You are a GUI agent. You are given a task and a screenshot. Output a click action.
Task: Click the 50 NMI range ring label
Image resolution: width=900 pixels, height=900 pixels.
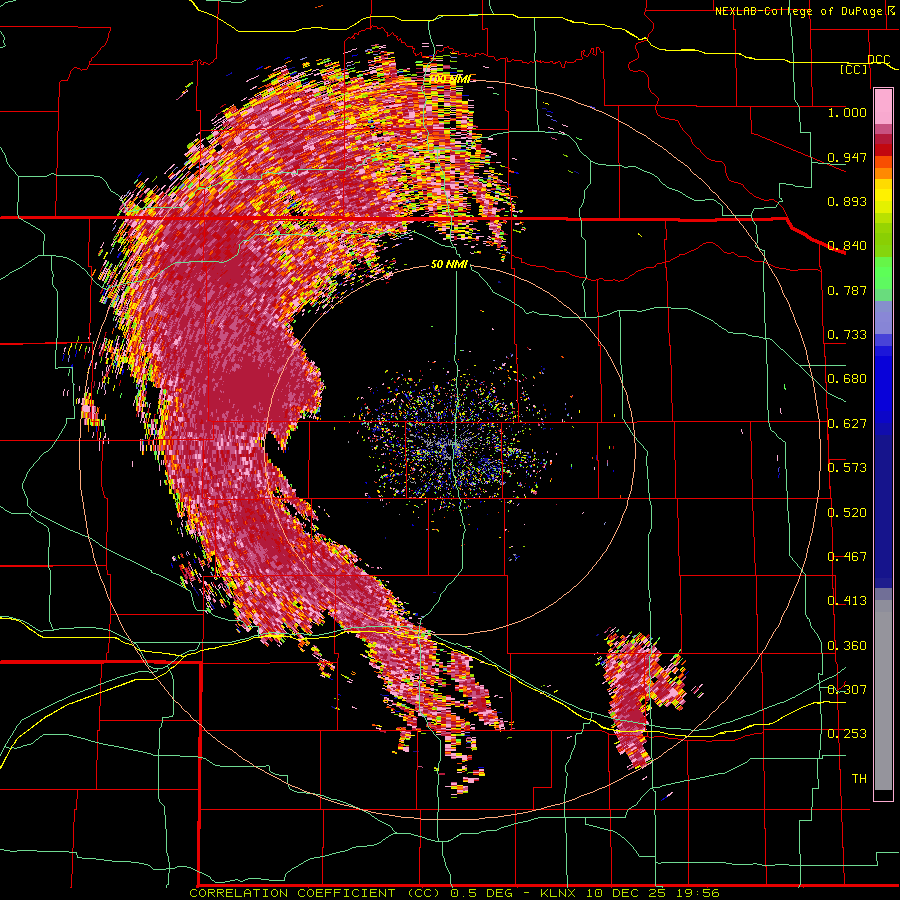[x=449, y=265]
